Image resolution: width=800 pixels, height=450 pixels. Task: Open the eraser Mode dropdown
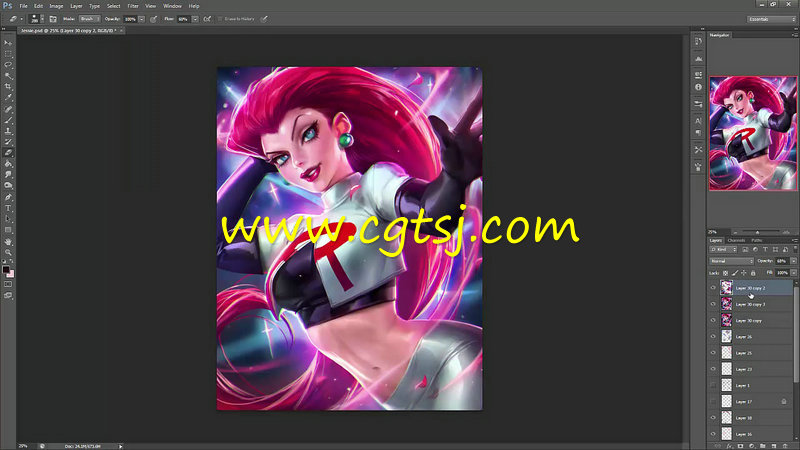[90, 19]
